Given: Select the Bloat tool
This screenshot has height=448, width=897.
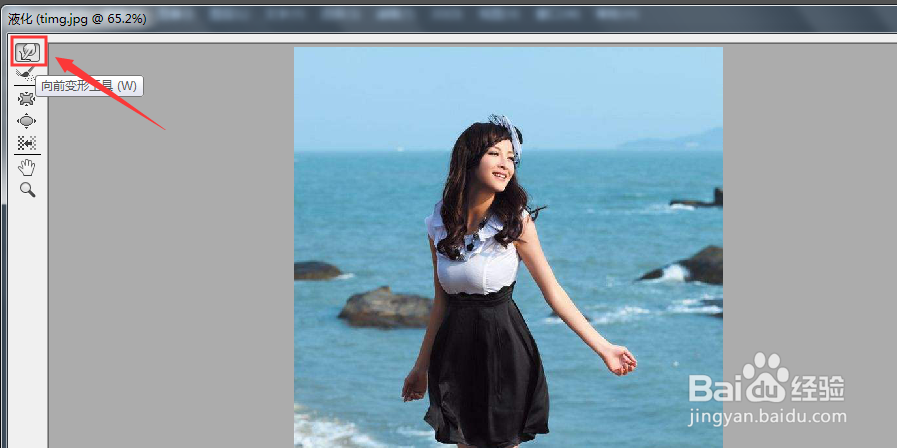Looking at the screenshot, I should pos(26,121).
